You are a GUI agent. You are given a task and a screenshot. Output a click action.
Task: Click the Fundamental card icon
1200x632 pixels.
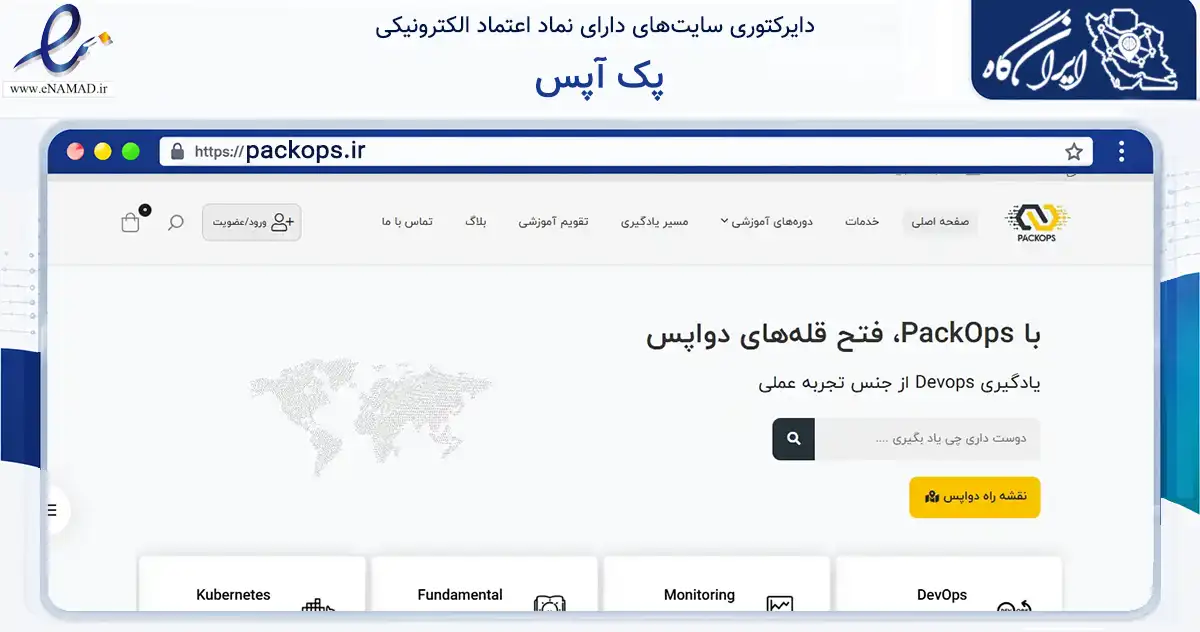pyautogui.click(x=551, y=604)
